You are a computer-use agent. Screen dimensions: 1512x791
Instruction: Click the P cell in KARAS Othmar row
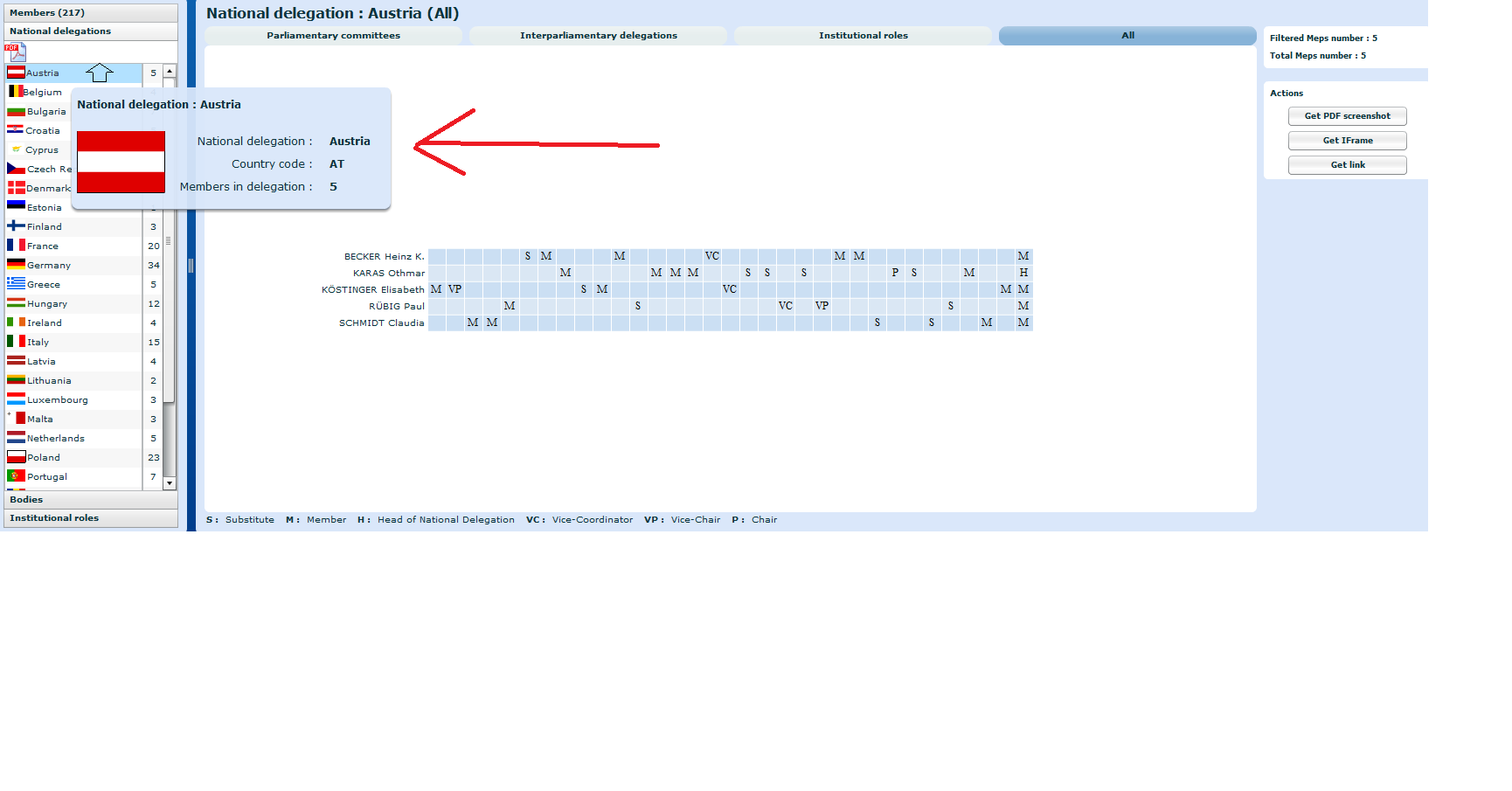[895, 273]
